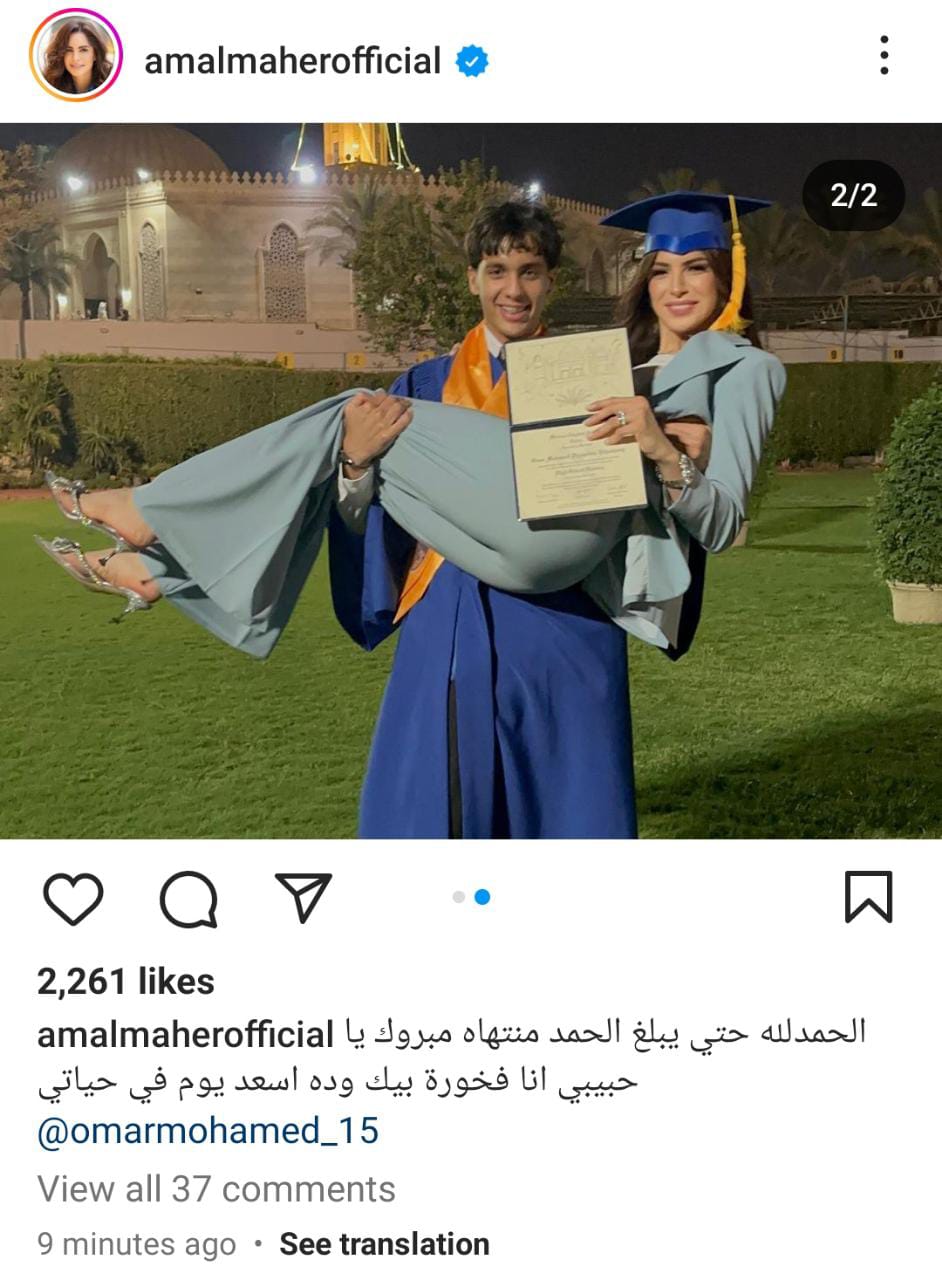Tap the heart like icon
The width and height of the screenshot is (942, 1280).
(x=73, y=897)
